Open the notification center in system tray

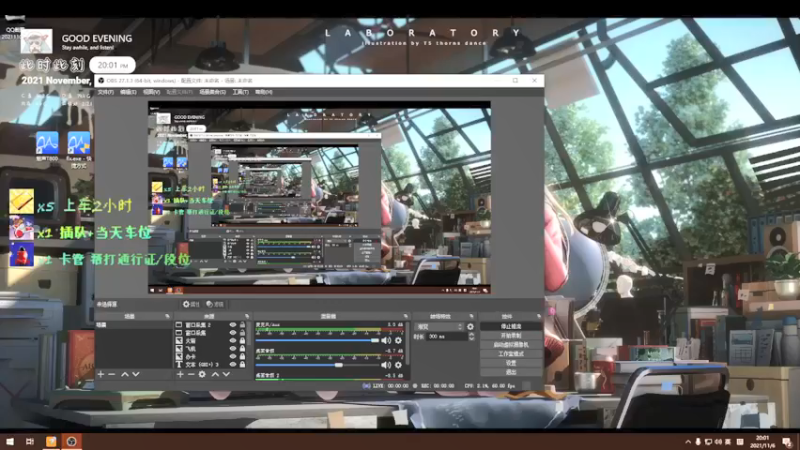tap(787, 442)
